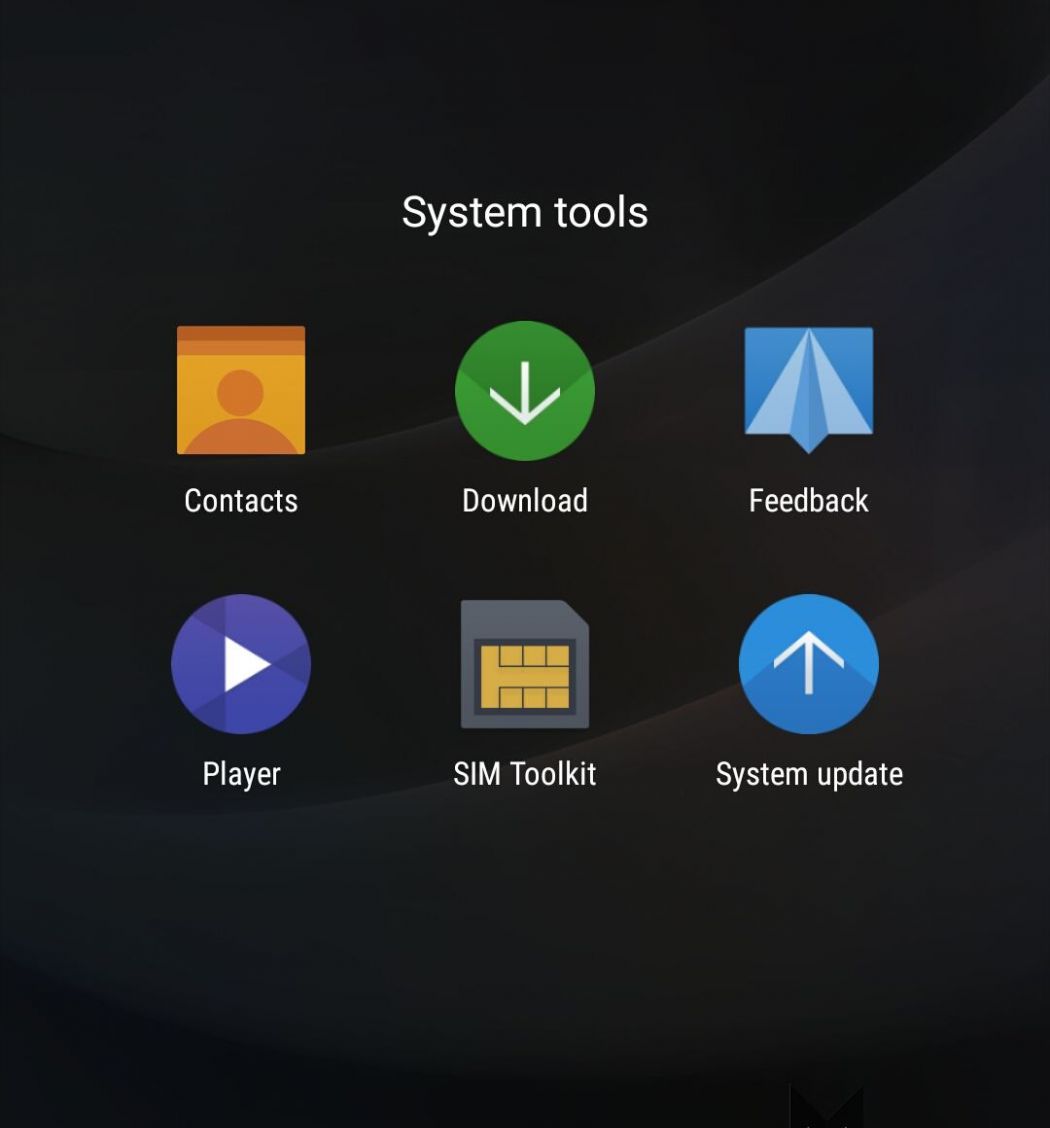Start the purple Player app icon
1050x1128 pixels.
(241, 664)
